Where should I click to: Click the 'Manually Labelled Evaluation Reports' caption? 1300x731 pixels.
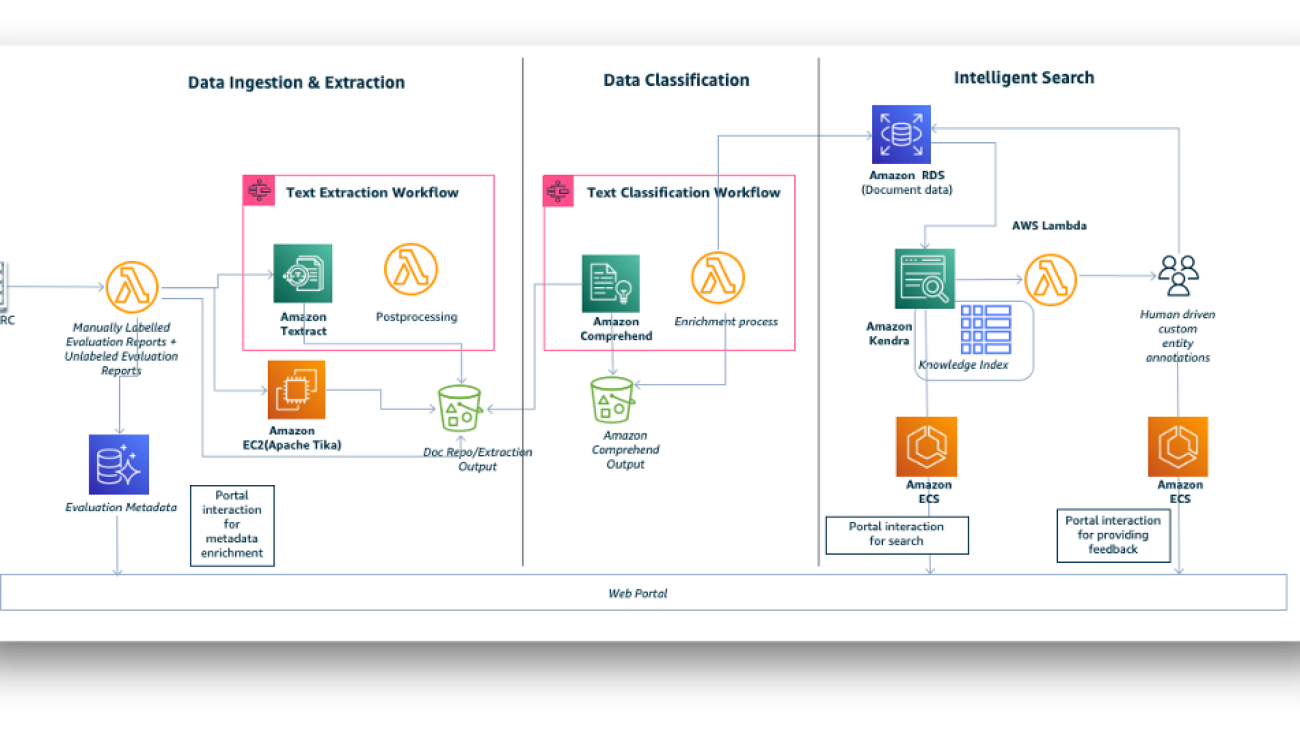click(121, 348)
